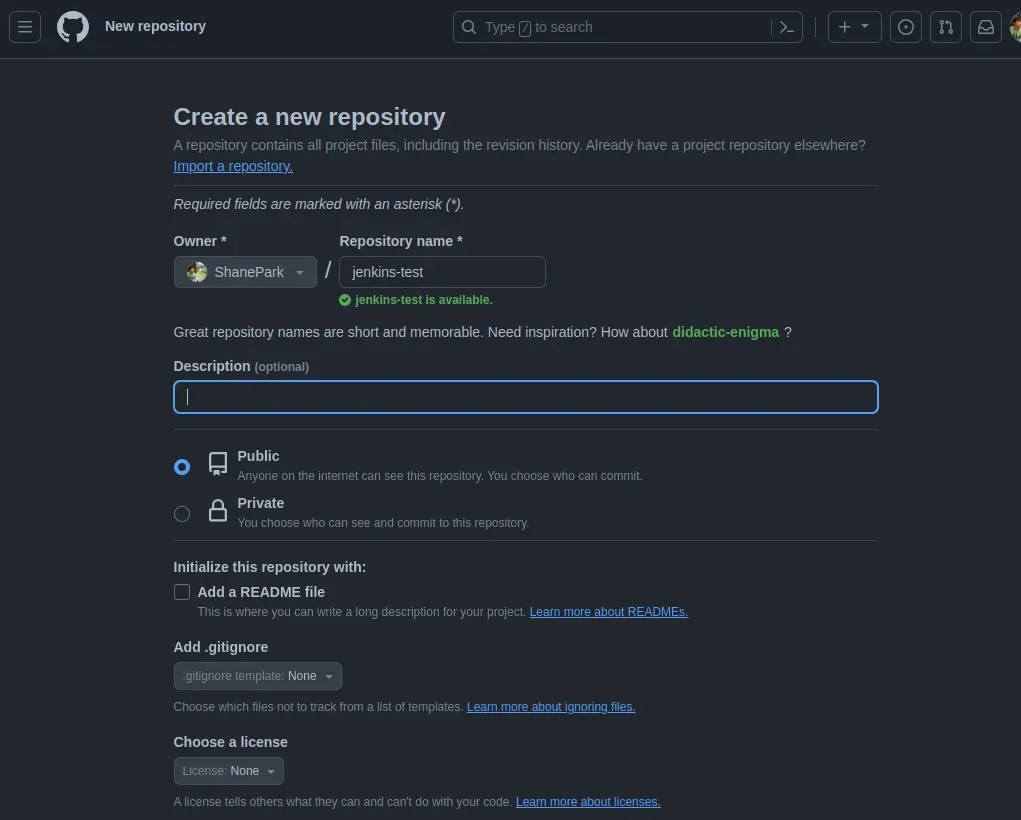
Task: Click the Create a new repository heading
Action: (309, 117)
